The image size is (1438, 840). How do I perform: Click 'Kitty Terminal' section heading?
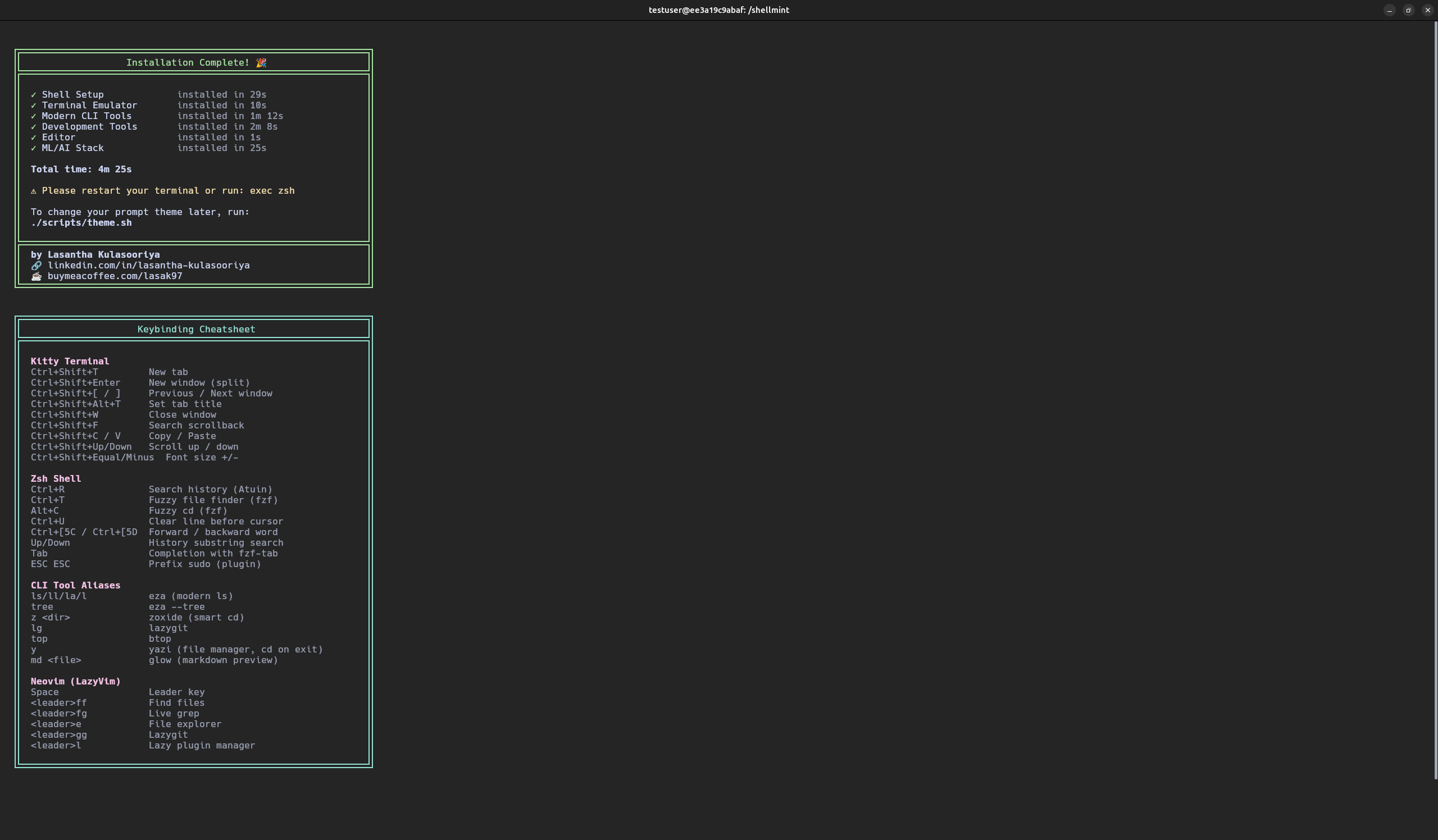(70, 361)
